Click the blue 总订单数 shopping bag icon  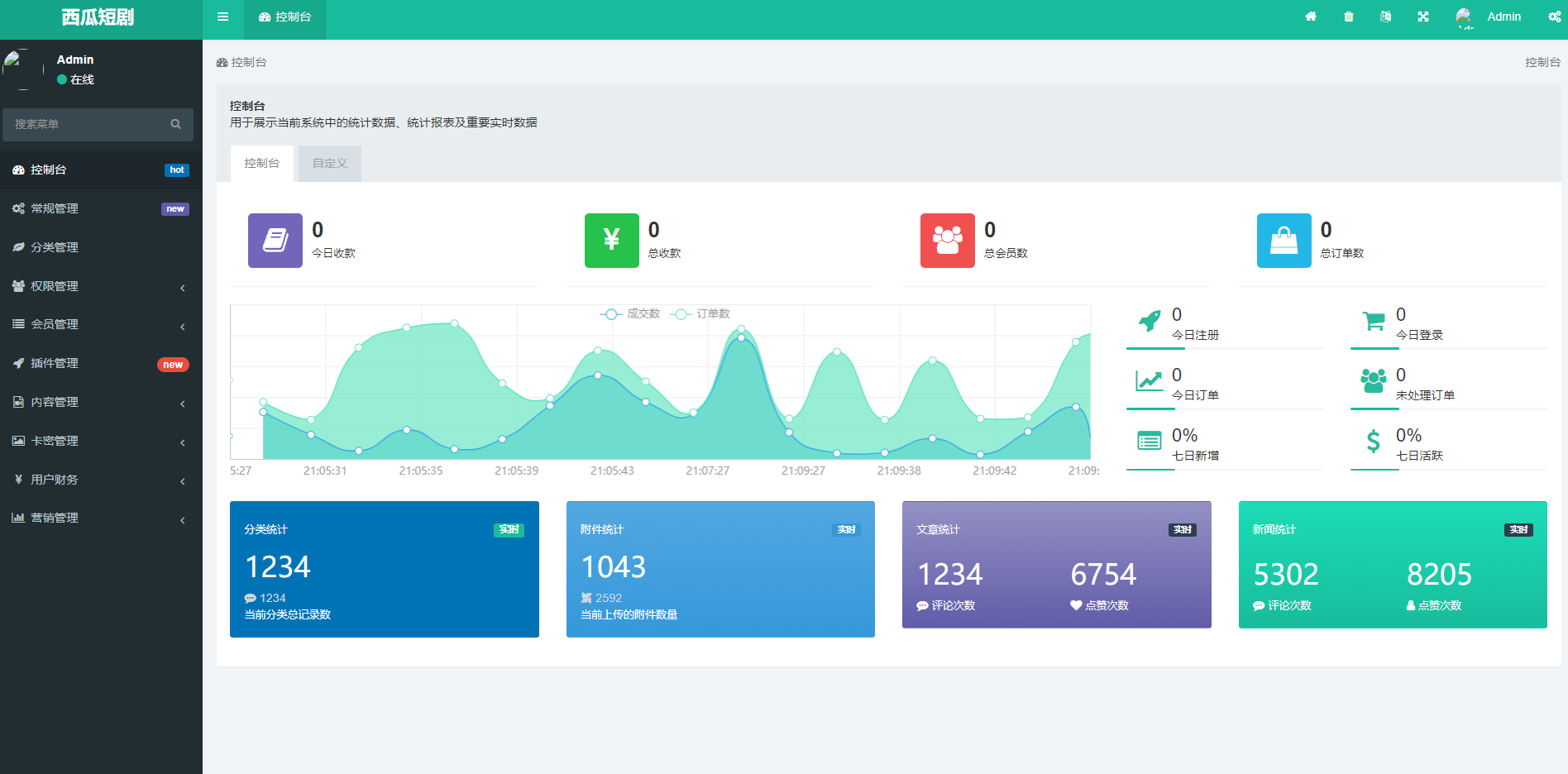pos(1284,241)
